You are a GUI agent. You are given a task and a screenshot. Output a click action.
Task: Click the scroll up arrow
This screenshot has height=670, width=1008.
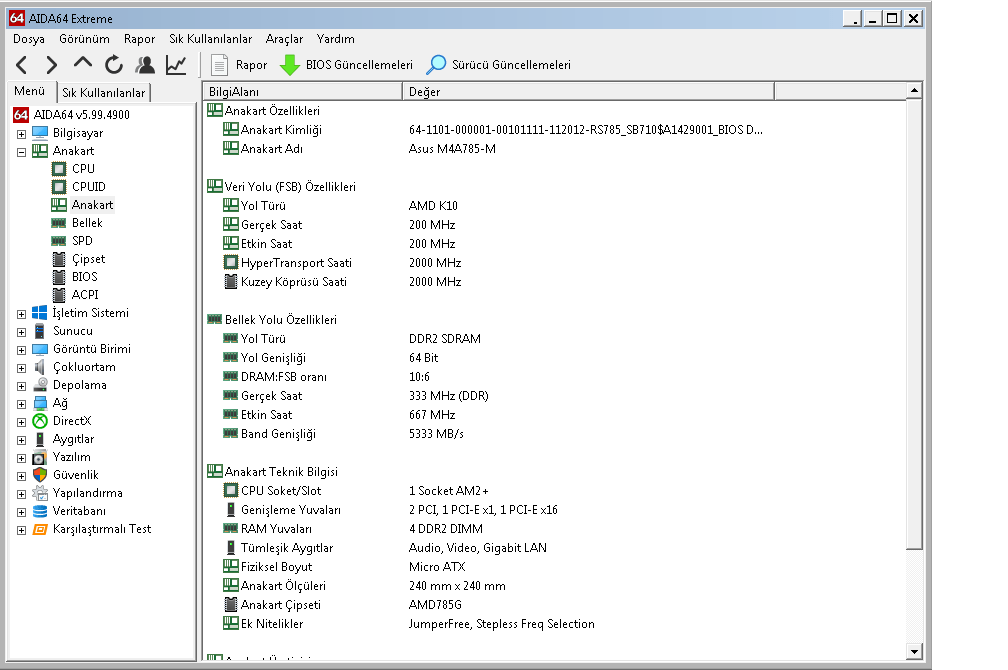[x=914, y=90]
